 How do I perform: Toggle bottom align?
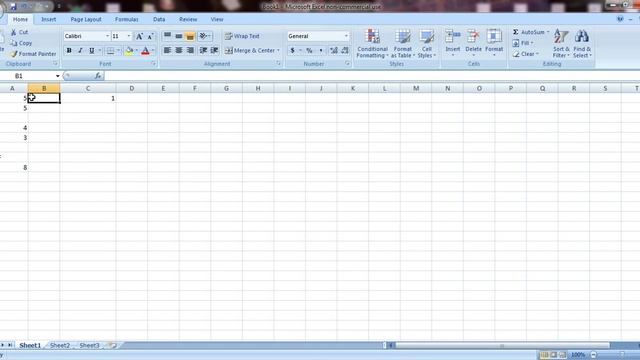coord(190,36)
